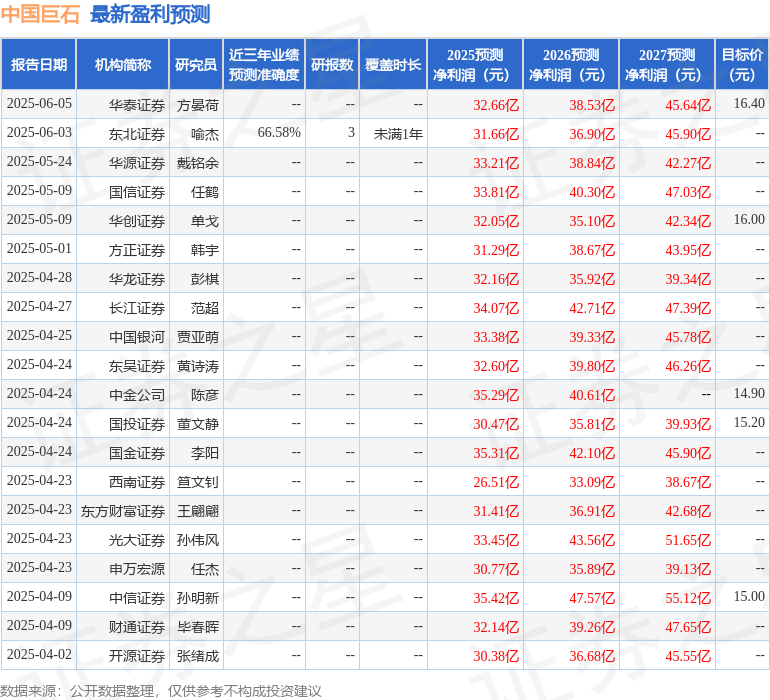Select the 机构简称 column header
This screenshot has height=700, width=770.
[x=123, y=65]
